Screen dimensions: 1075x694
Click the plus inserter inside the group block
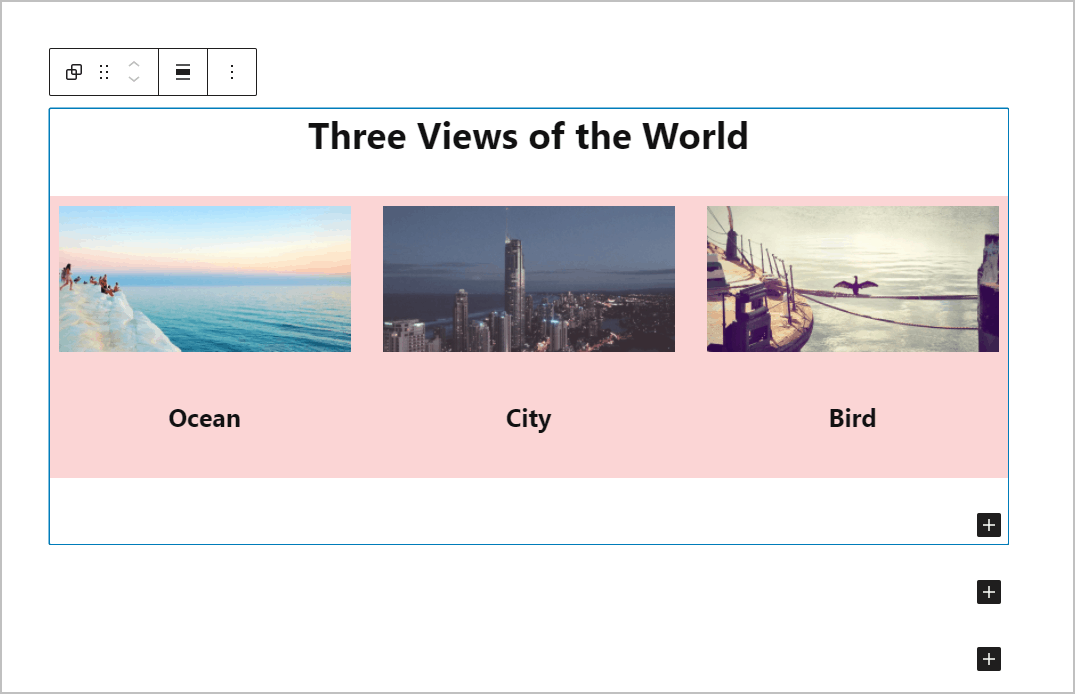tap(988, 524)
